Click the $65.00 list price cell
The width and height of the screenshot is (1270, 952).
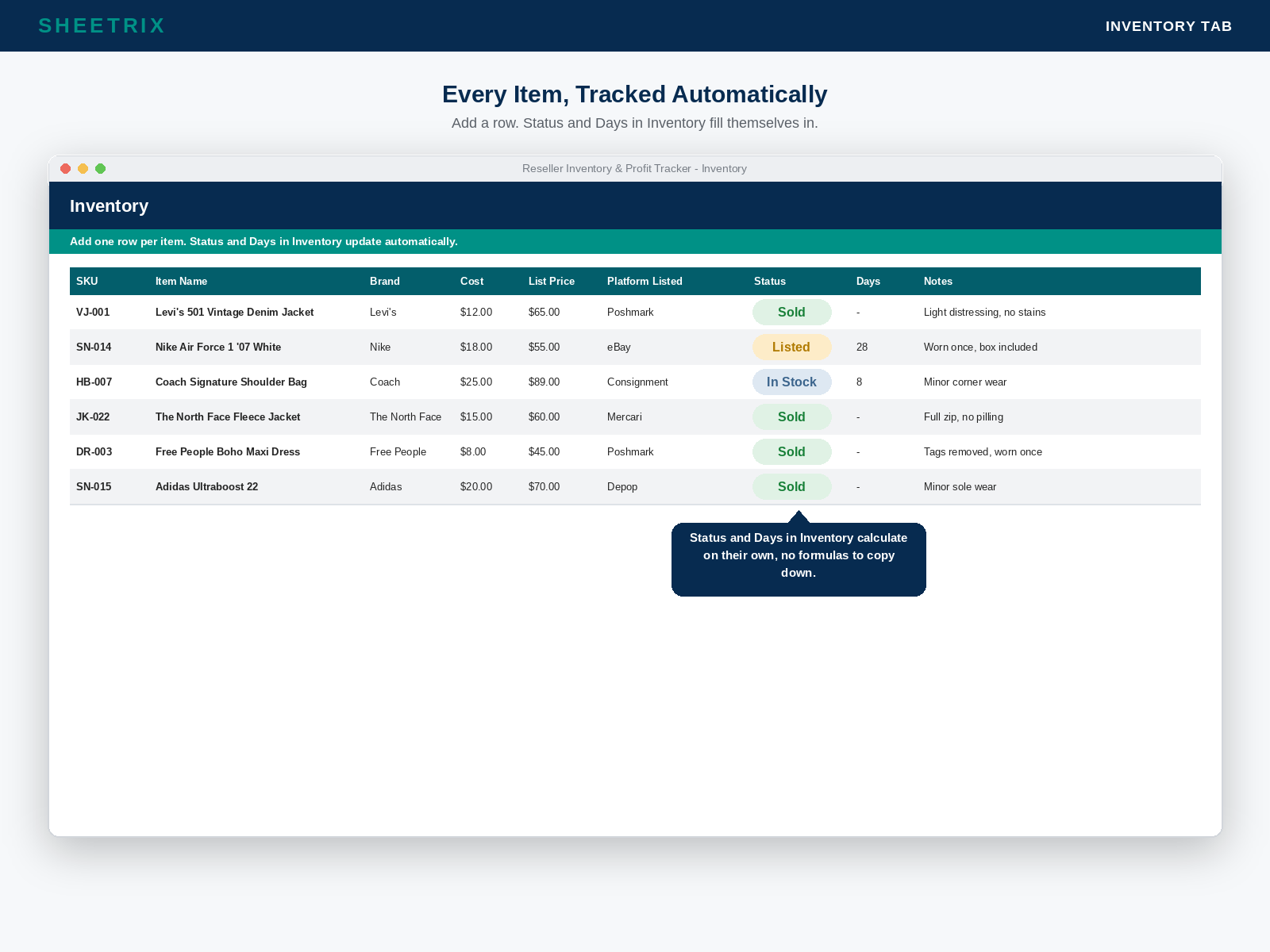[544, 312]
